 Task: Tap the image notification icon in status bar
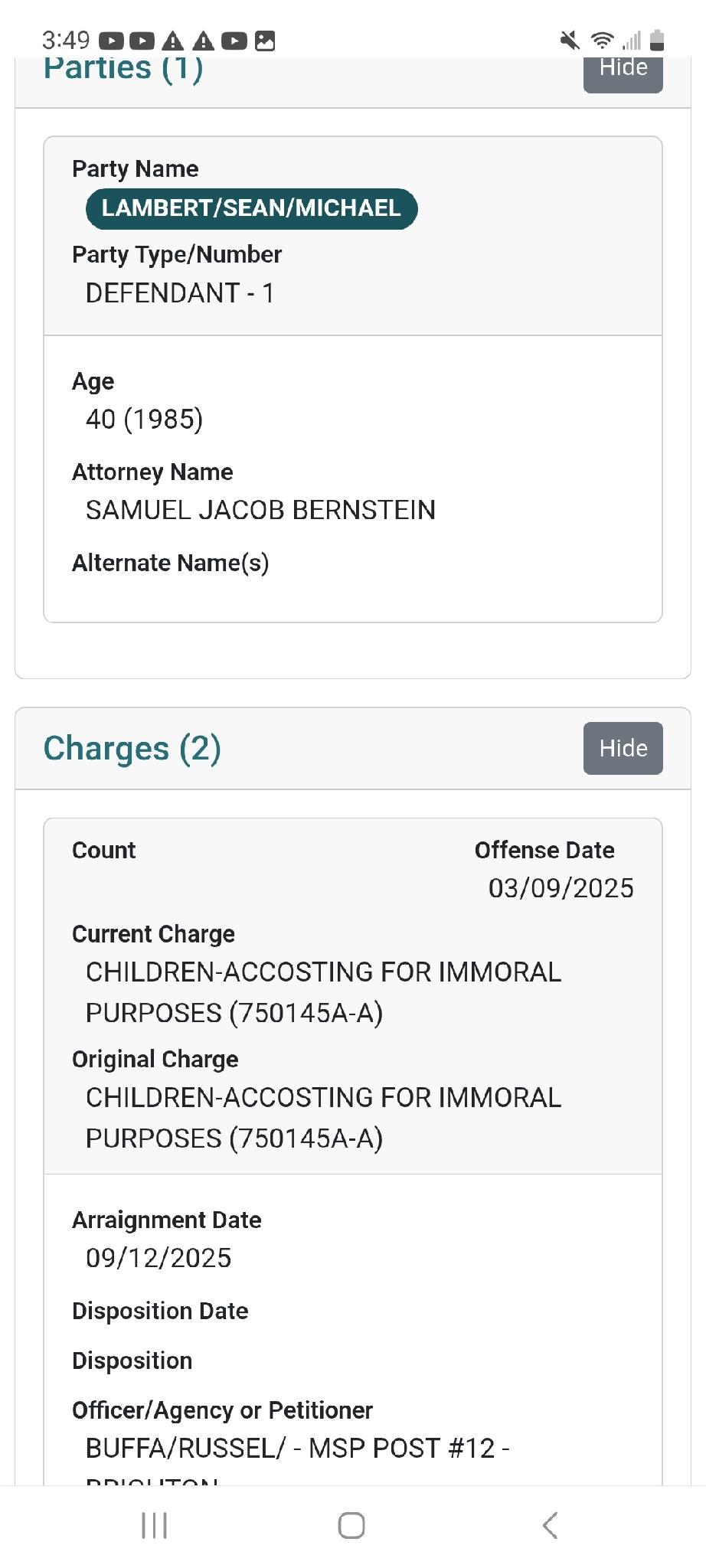265,41
